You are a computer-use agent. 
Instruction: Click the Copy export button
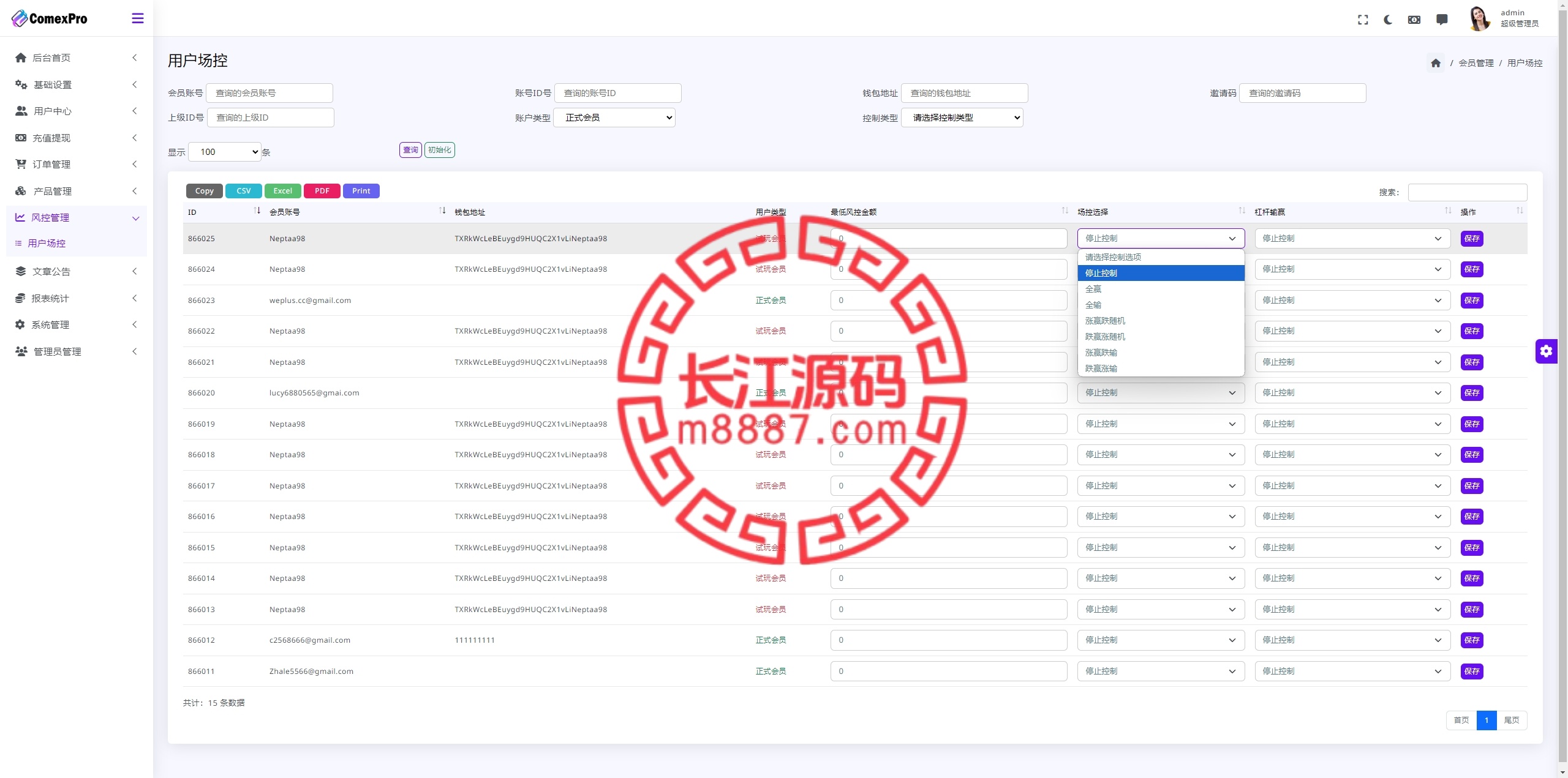point(205,191)
